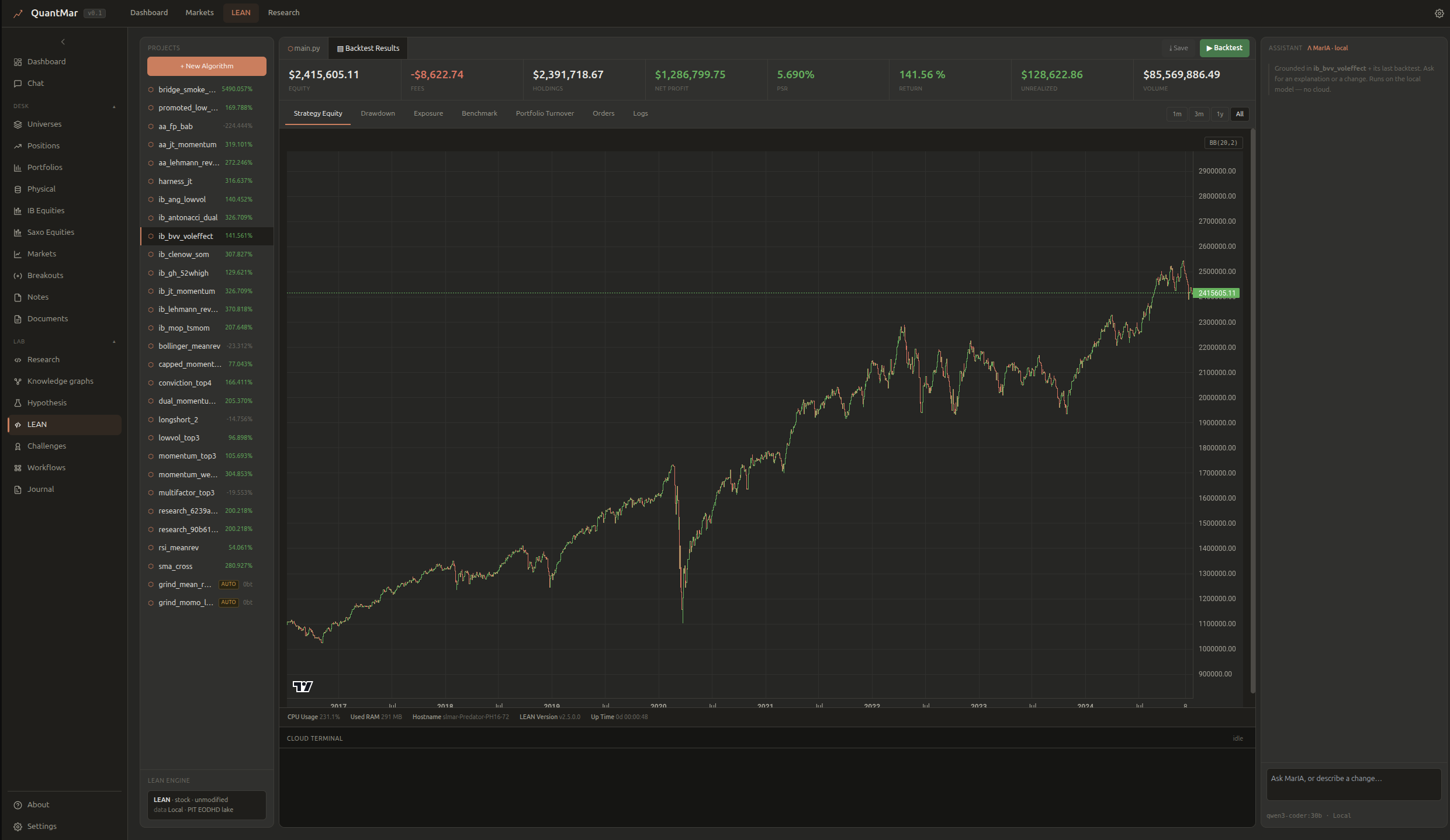Open the settings gear icon at top right
Viewport: 1450px width, 840px height.
point(1439,13)
